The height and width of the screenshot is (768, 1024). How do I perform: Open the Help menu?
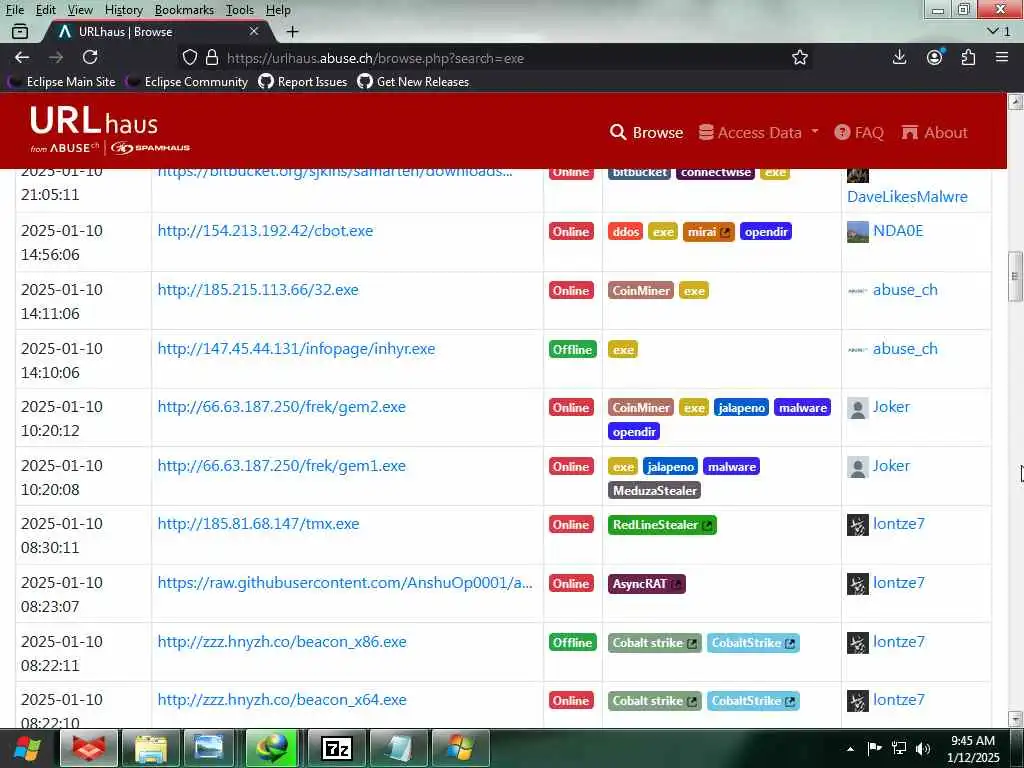(278, 10)
